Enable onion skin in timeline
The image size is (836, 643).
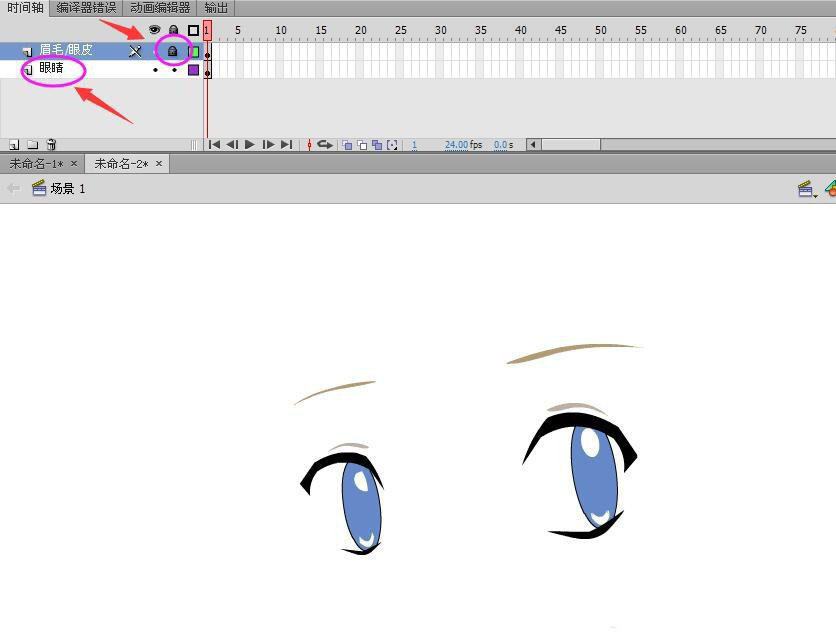347,145
